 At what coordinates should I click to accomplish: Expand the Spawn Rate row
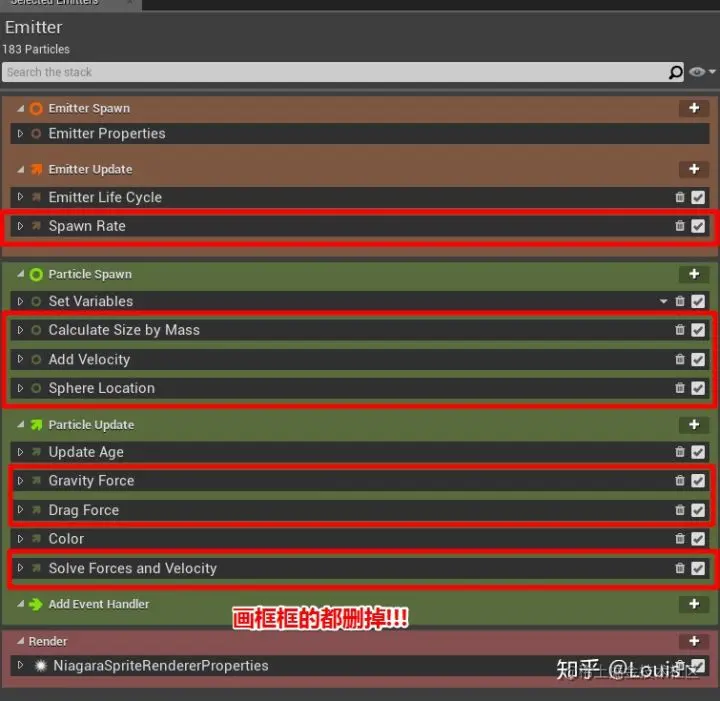coord(20,226)
